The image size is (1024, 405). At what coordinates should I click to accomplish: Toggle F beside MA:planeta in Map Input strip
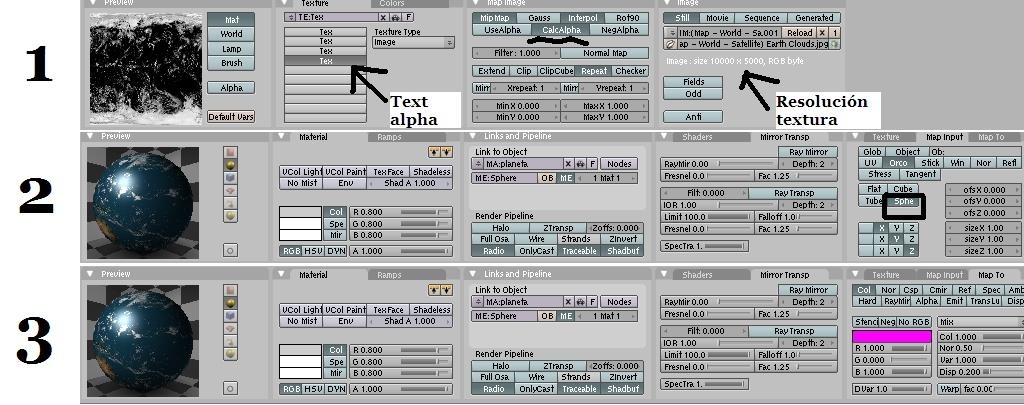[x=593, y=164]
